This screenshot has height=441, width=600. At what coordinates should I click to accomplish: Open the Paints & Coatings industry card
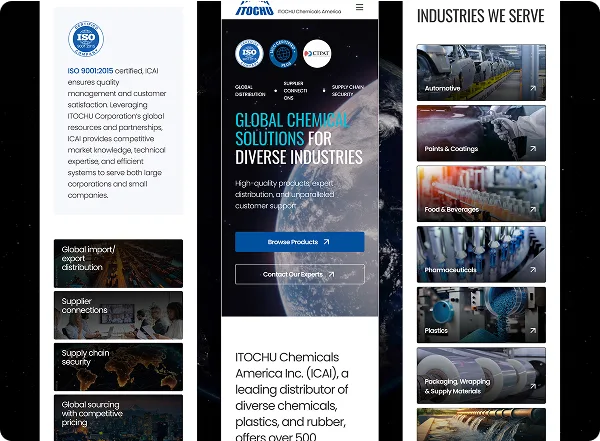481,133
